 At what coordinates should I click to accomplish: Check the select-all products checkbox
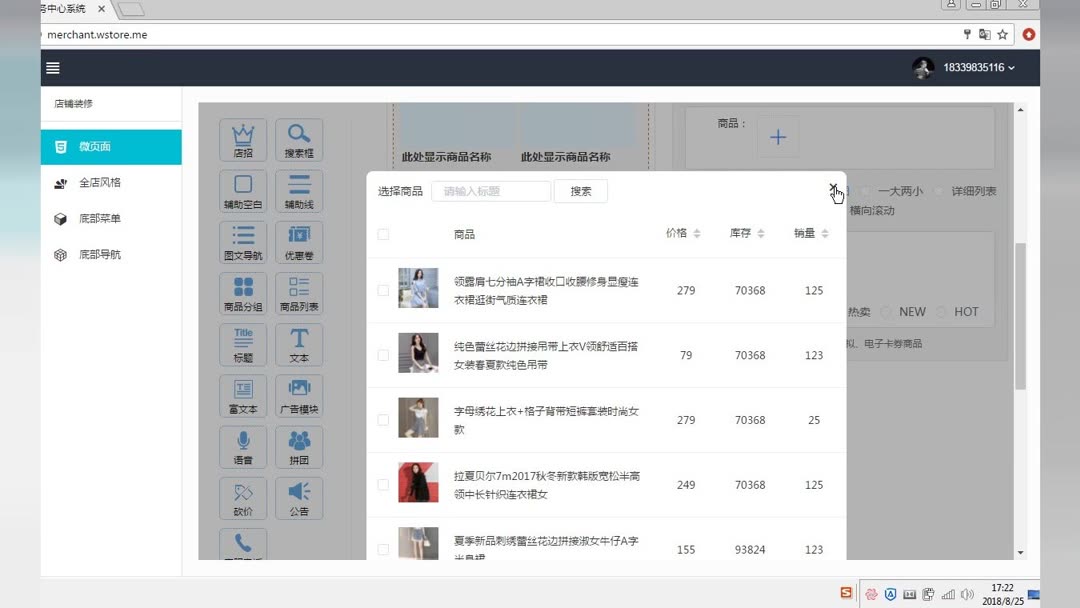coord(383,232)
